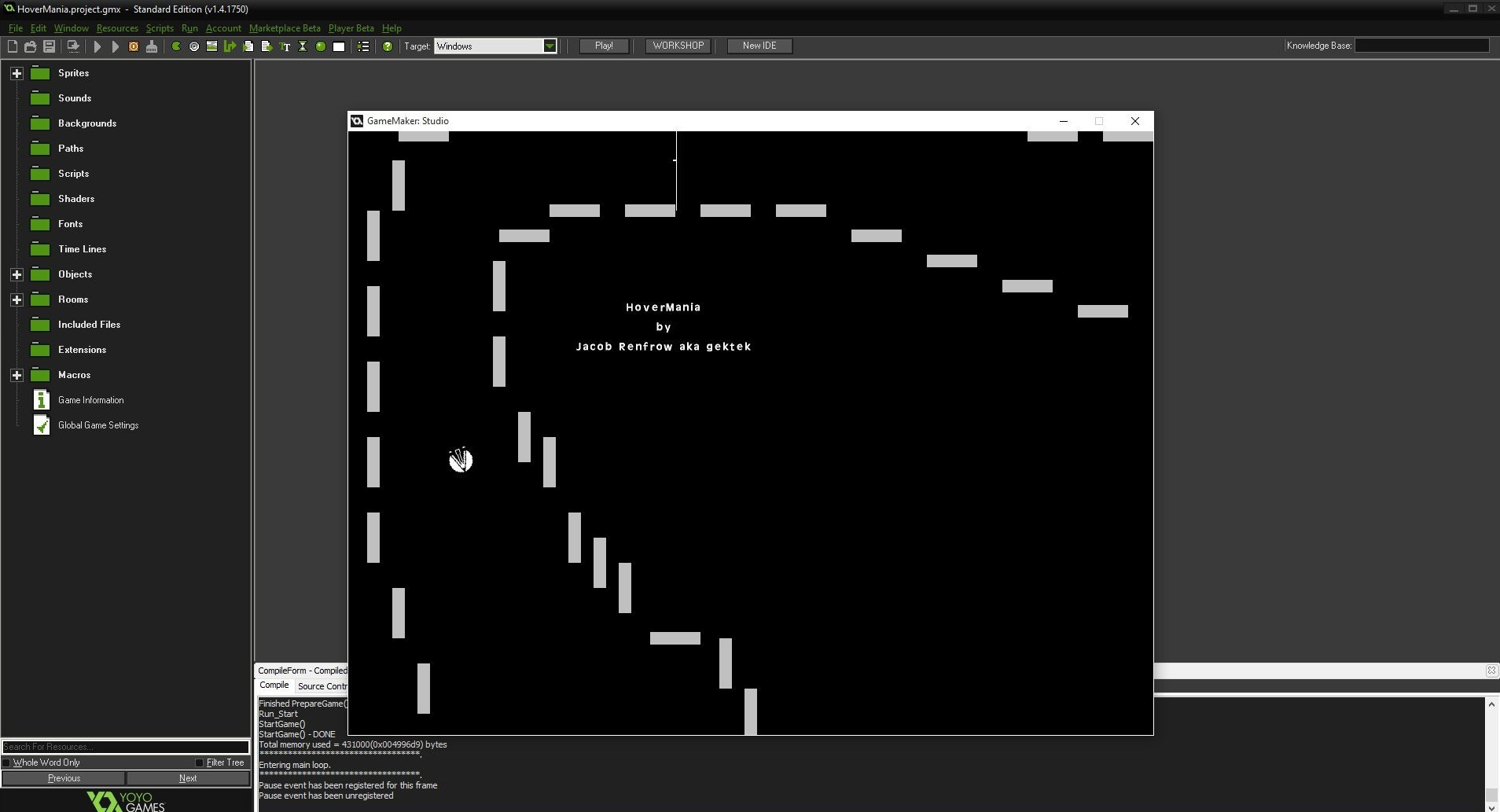Click the New project toolbar icon
Image resolution: width=1500 pixels, height=812 pixels.
[x=13, y=46]
